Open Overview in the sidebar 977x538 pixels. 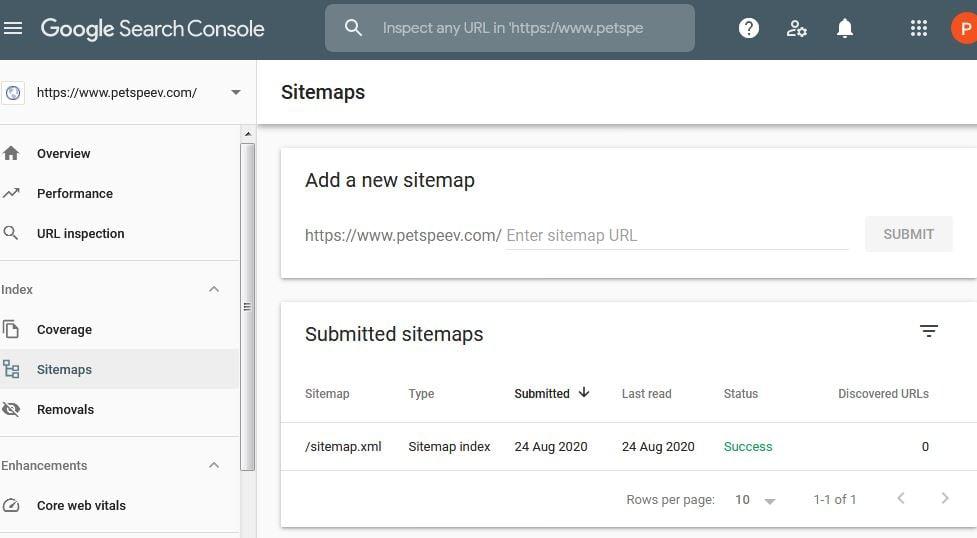pos(119,153)
